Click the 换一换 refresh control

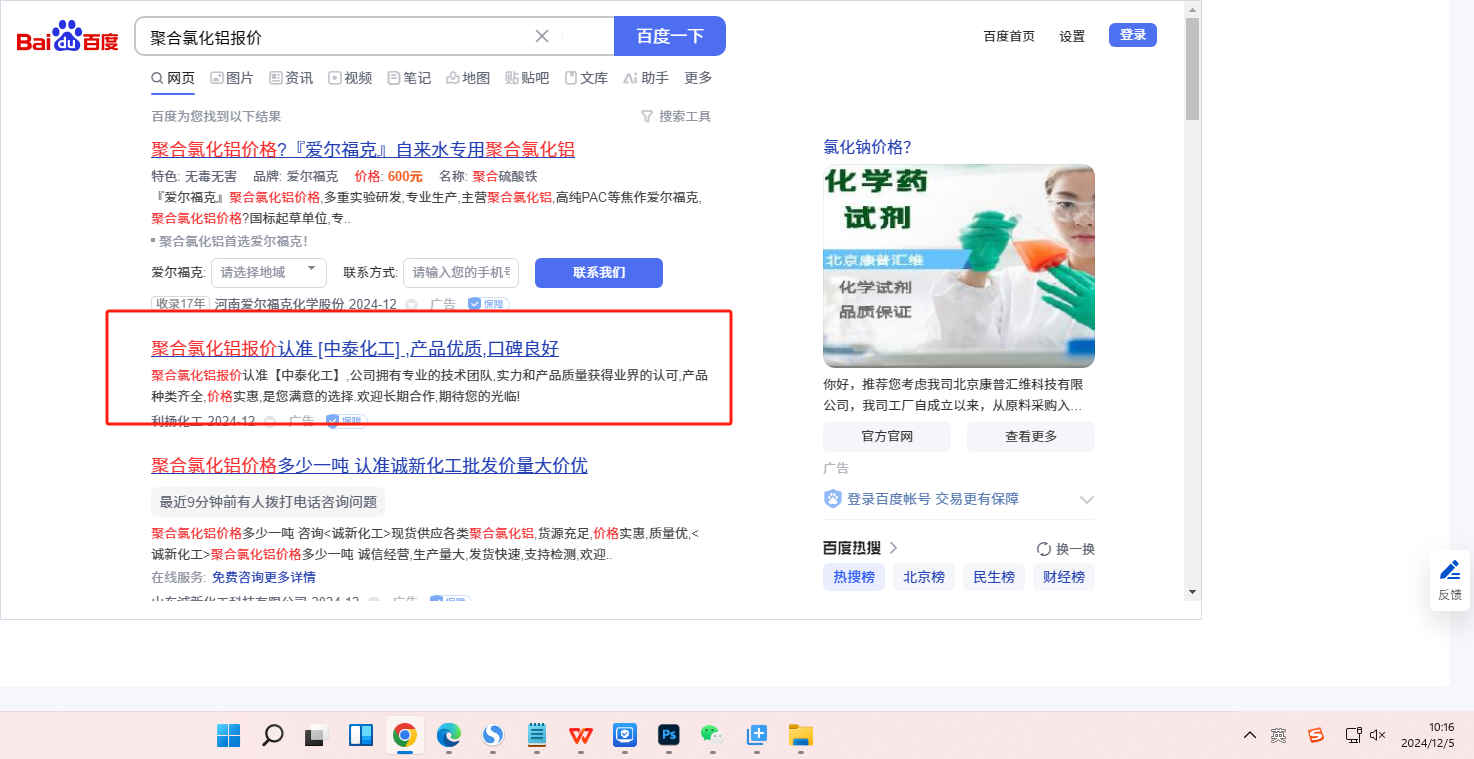click(1066, 549)
